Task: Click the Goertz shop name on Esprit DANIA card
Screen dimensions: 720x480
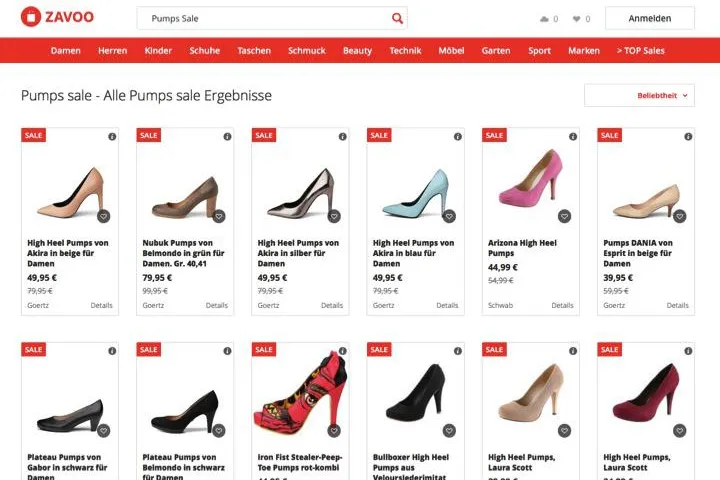Action: (x=614, y=305)
